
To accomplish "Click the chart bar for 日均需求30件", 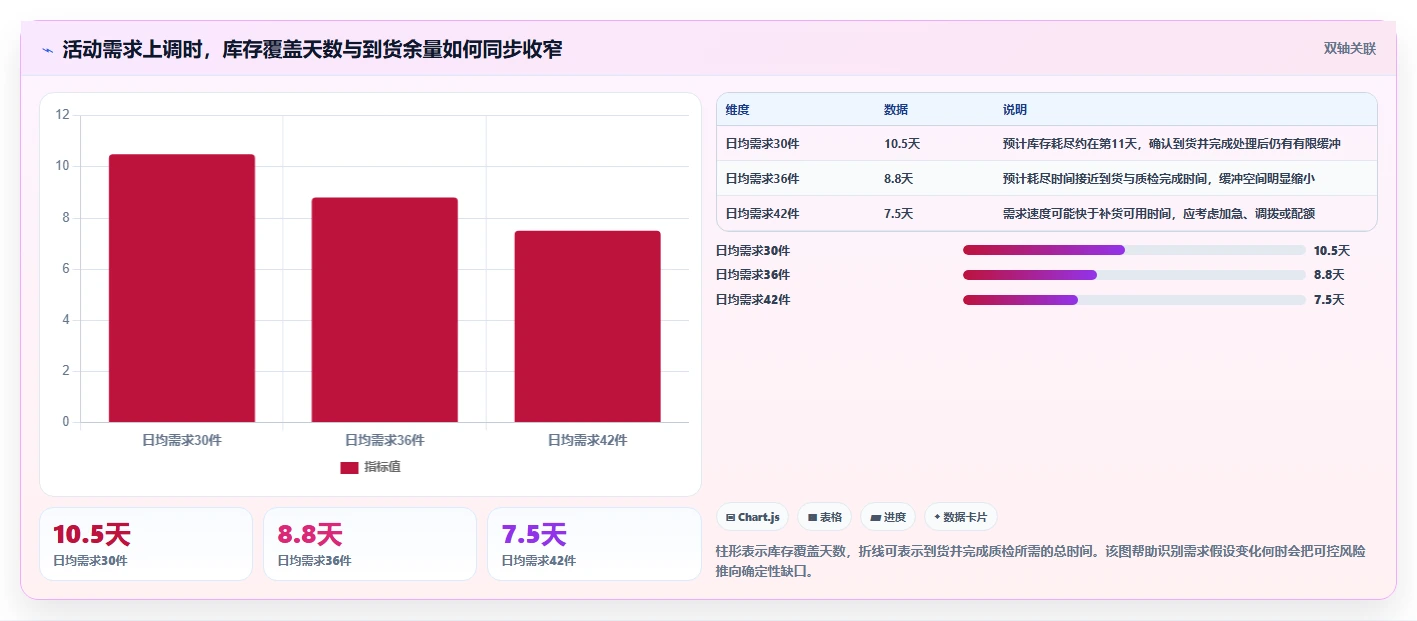I will 182,288.
